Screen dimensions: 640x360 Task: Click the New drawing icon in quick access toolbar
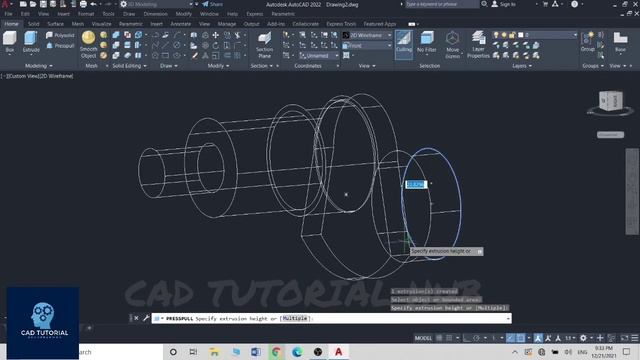(x=23, y=4)
